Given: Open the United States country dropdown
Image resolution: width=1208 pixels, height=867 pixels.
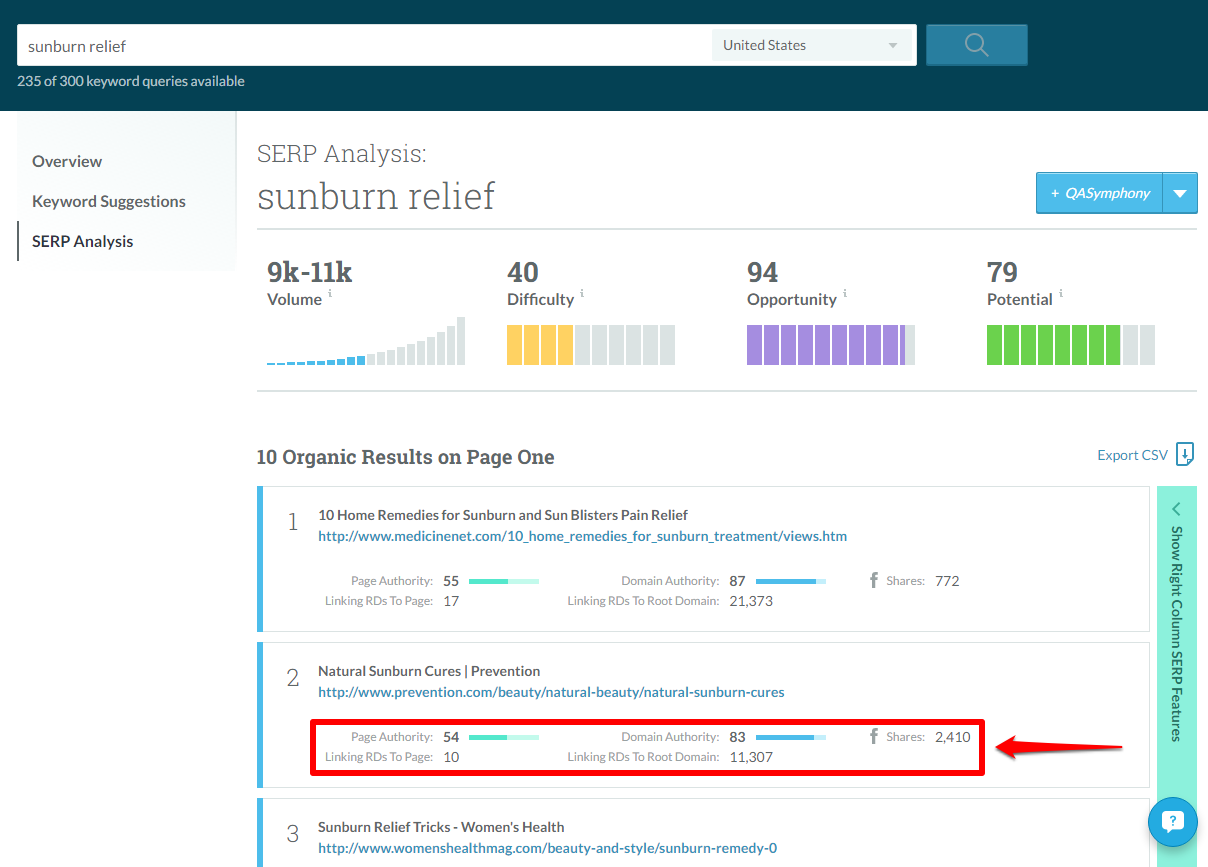Looking at the screenshot, I should click(x=811, y=44).
